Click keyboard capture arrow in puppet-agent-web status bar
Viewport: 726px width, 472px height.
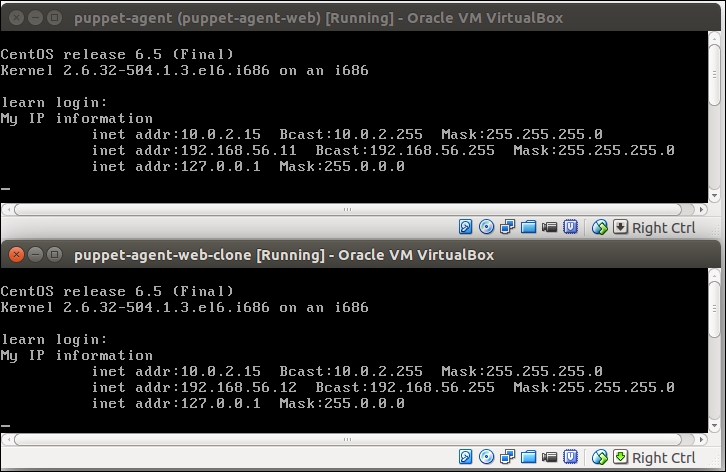pyautogui.click(x=620, y=227)
